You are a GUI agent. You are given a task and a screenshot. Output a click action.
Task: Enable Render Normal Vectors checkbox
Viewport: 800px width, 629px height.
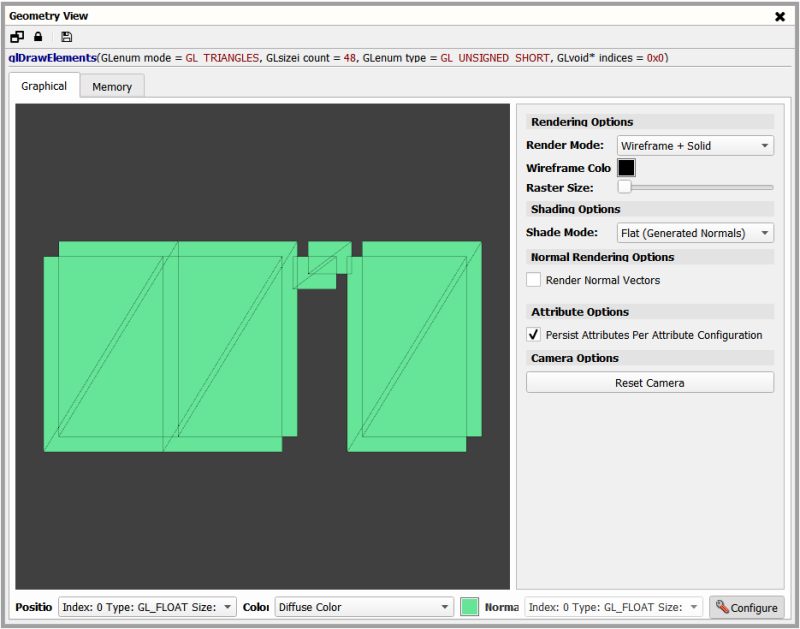tap(534, 280)
